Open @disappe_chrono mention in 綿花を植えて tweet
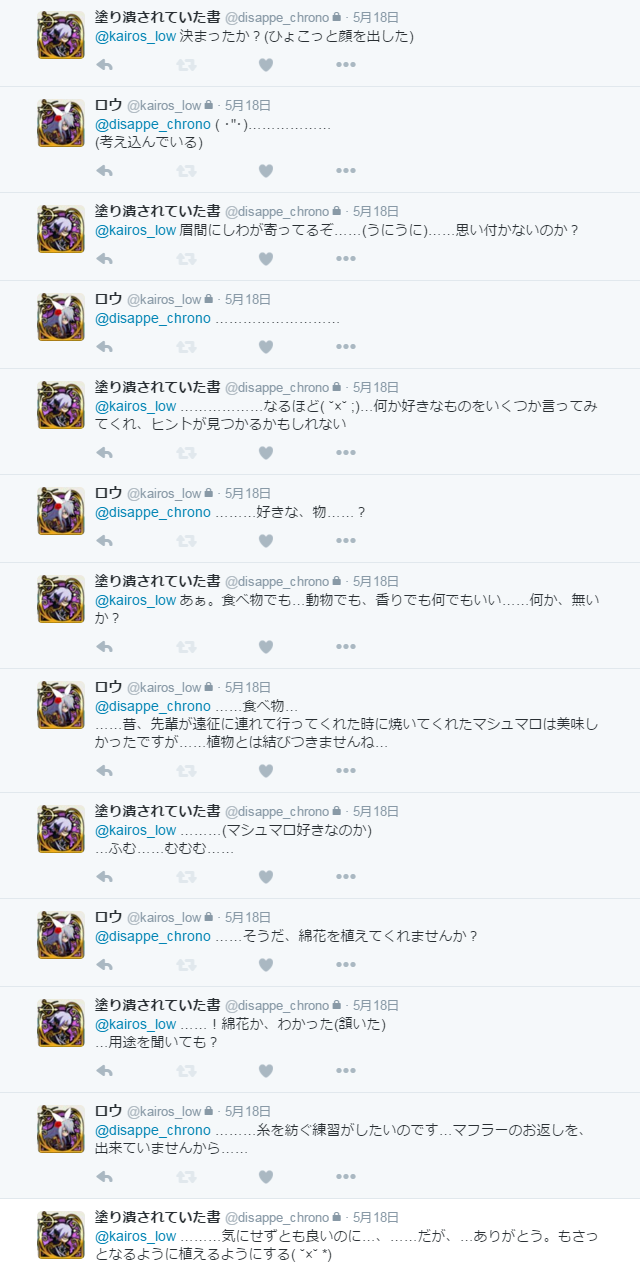Viewport: 640px width, 1274px height. pyautogui.click(x=153, y=936)
